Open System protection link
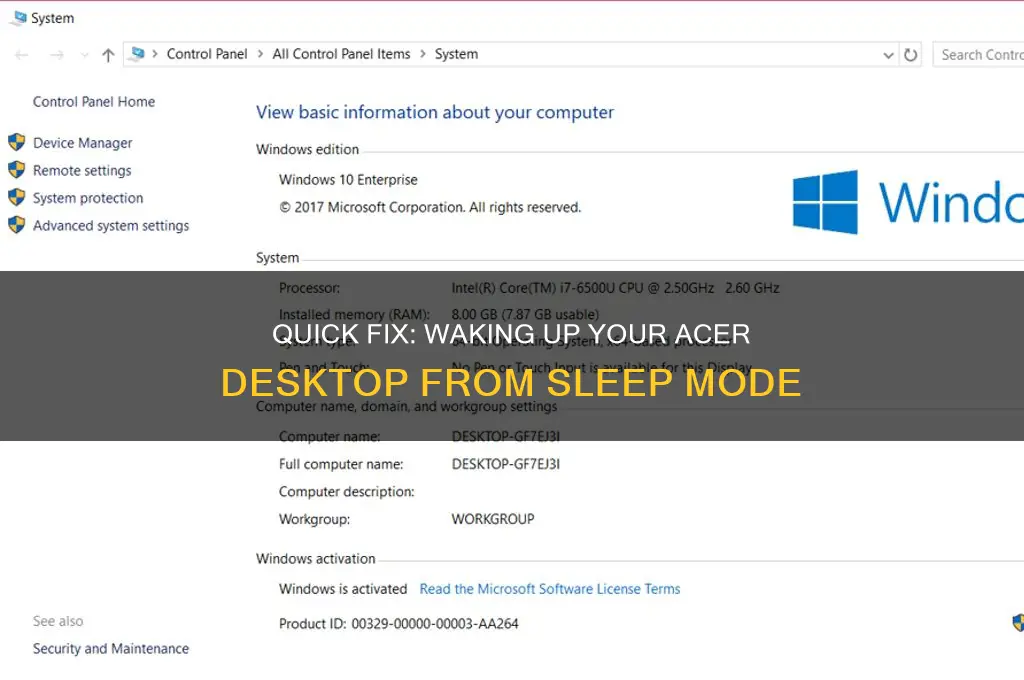This screenshot has height=680, width=1024. tap(88, 198)
